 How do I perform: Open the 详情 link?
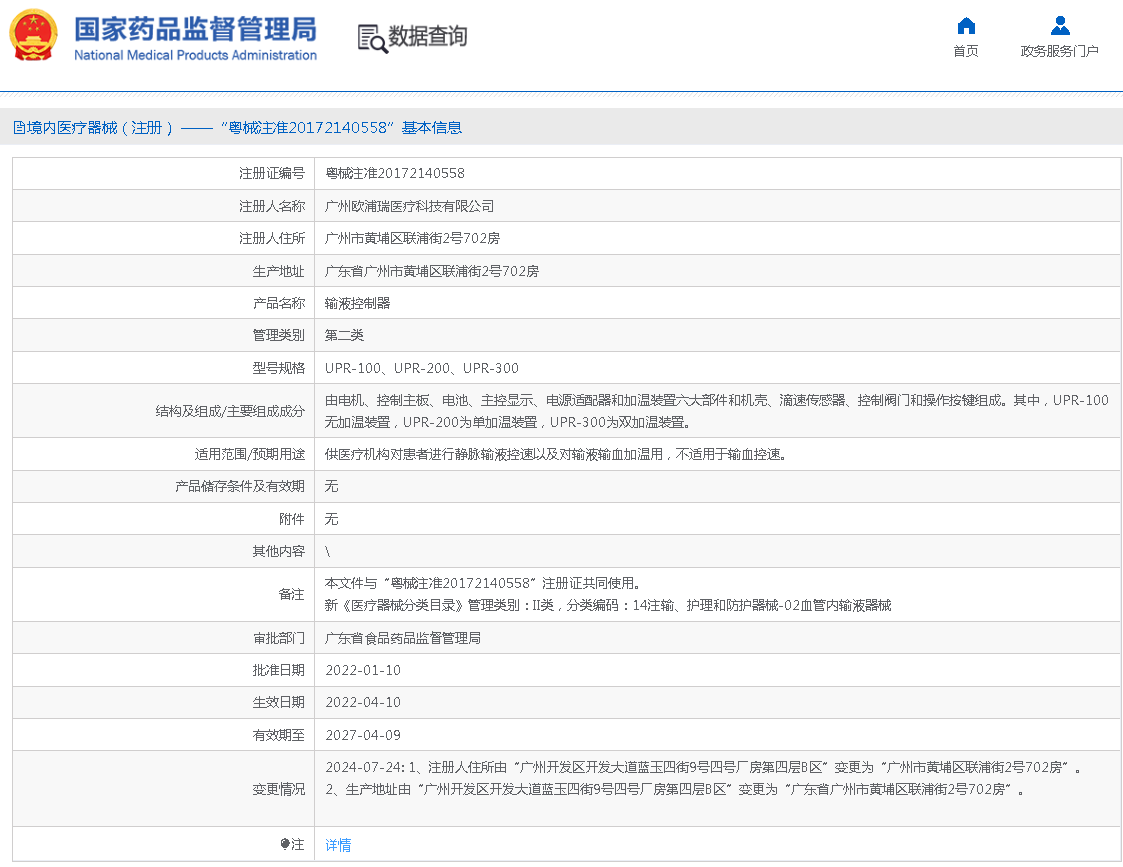(x=338, y=845)
